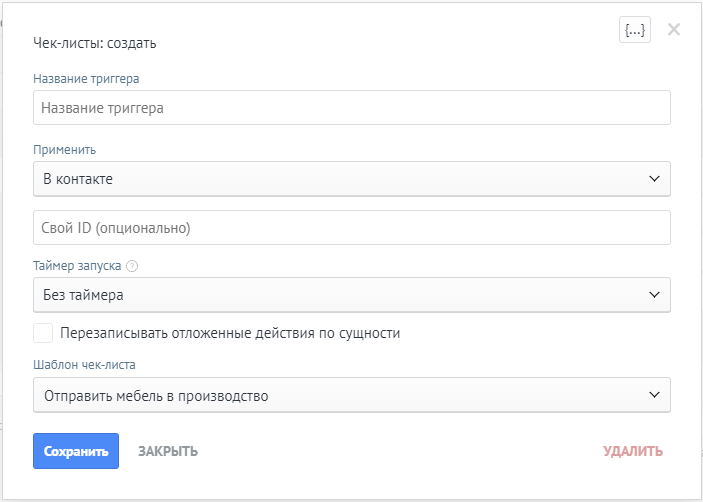Click the ЗАКРЫТЬ text button

click(x=168, y=451)
